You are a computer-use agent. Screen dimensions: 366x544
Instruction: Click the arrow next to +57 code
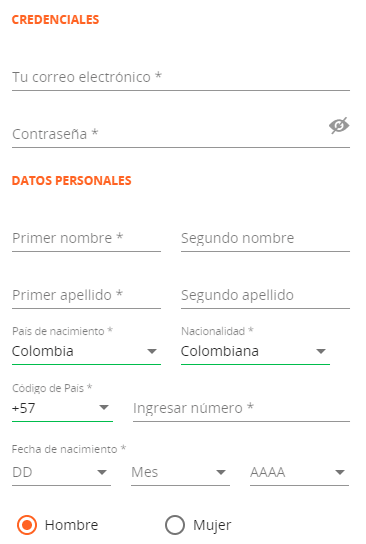[x=104, y=407]
